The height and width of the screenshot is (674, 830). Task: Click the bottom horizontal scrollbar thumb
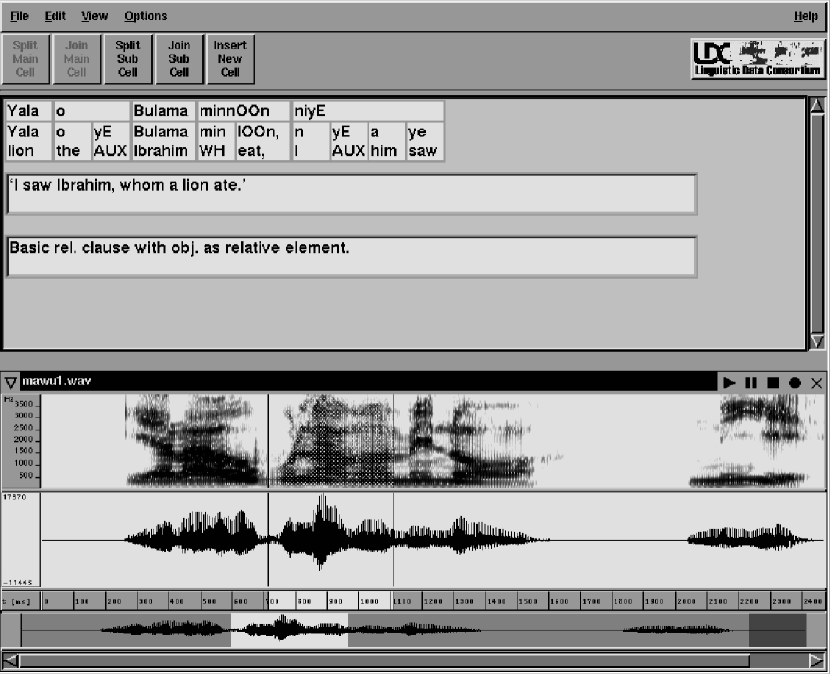[384, 660]
